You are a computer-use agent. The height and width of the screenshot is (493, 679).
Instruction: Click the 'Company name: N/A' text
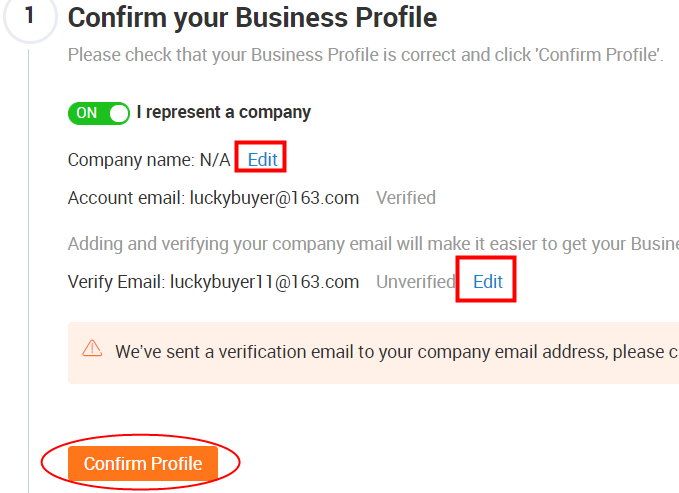(x=149, y=160)
